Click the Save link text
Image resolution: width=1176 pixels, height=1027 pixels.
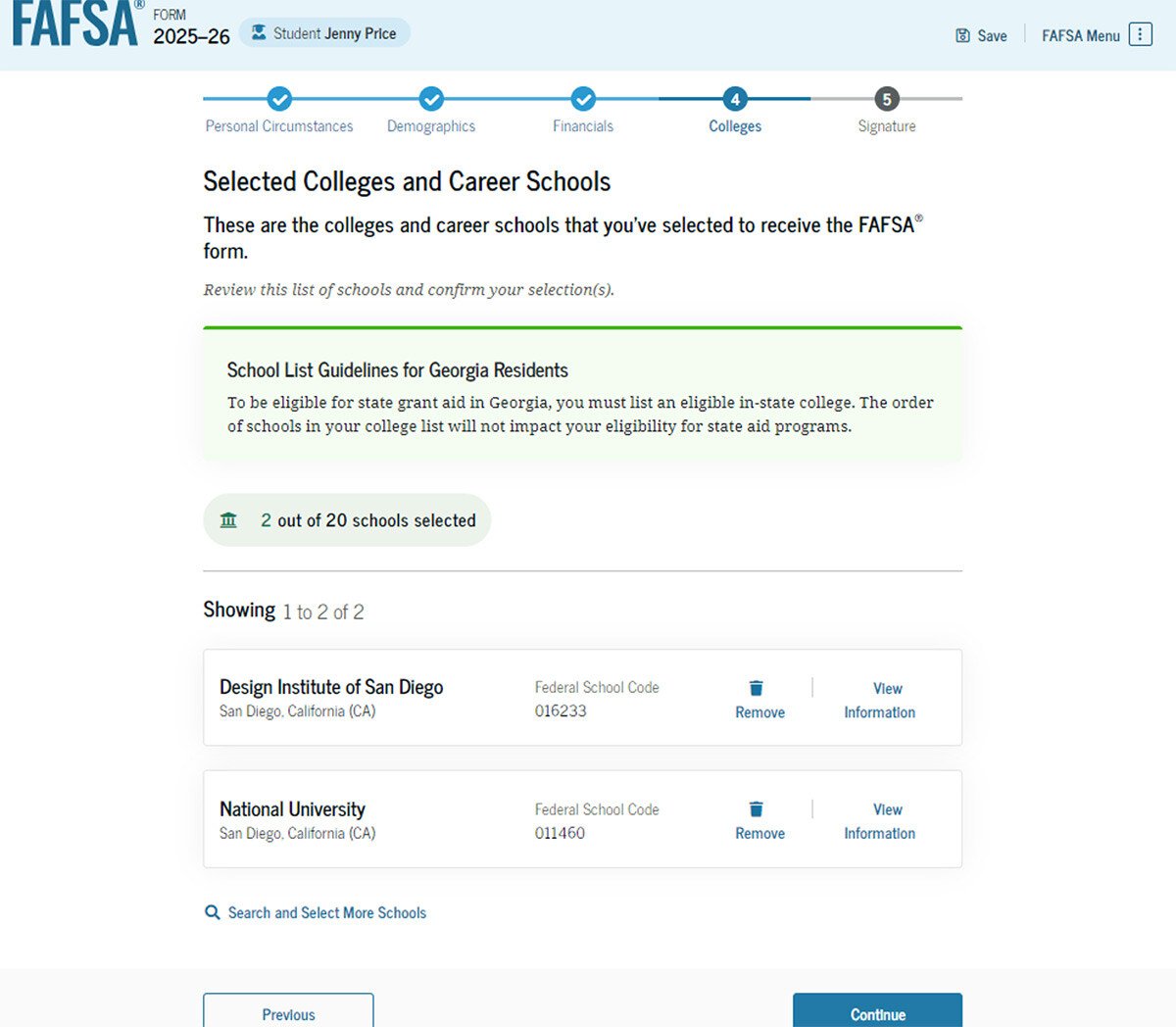point(992,35)
